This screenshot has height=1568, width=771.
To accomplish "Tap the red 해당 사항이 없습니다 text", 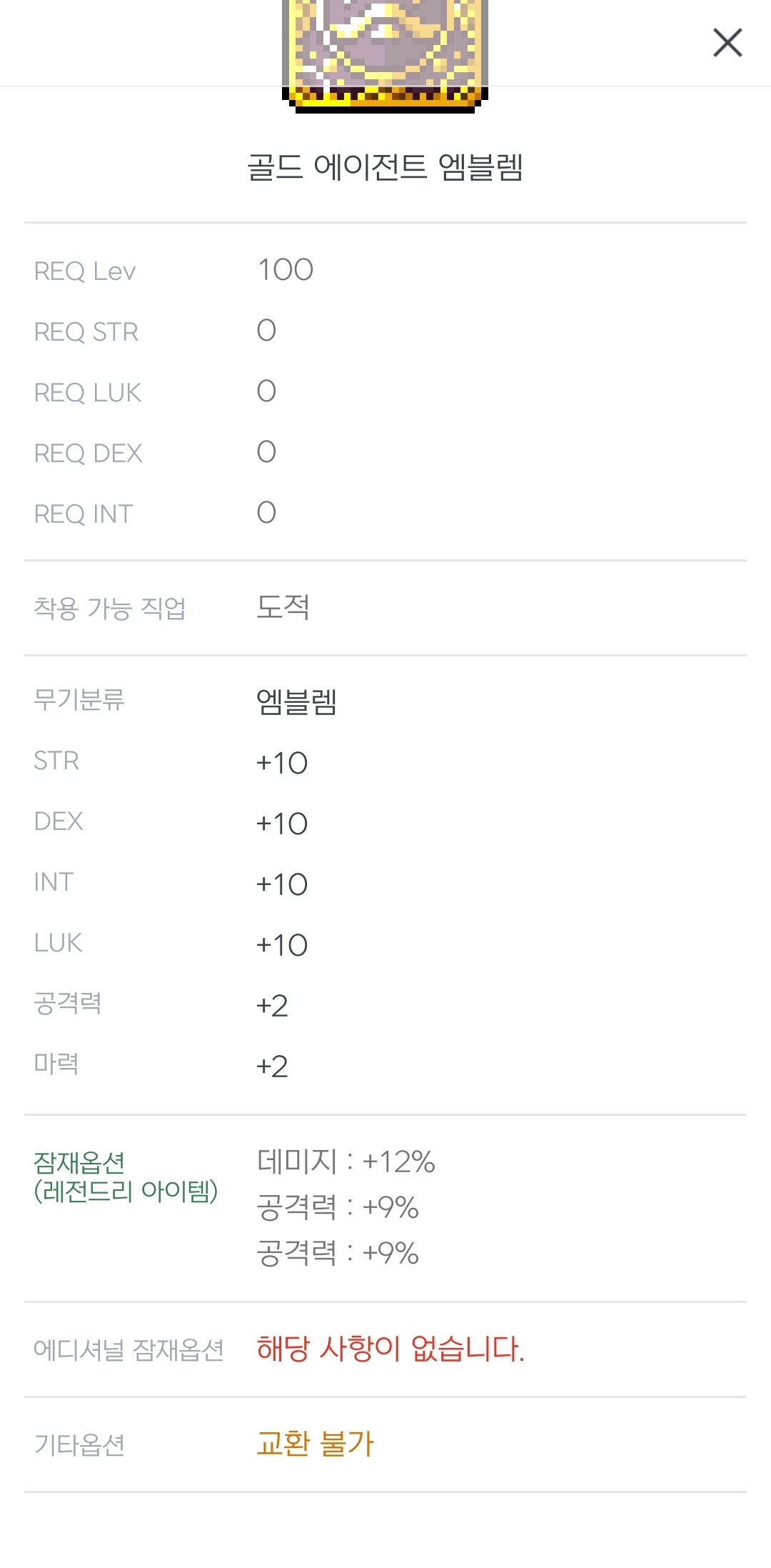I will pos(390,1349).
